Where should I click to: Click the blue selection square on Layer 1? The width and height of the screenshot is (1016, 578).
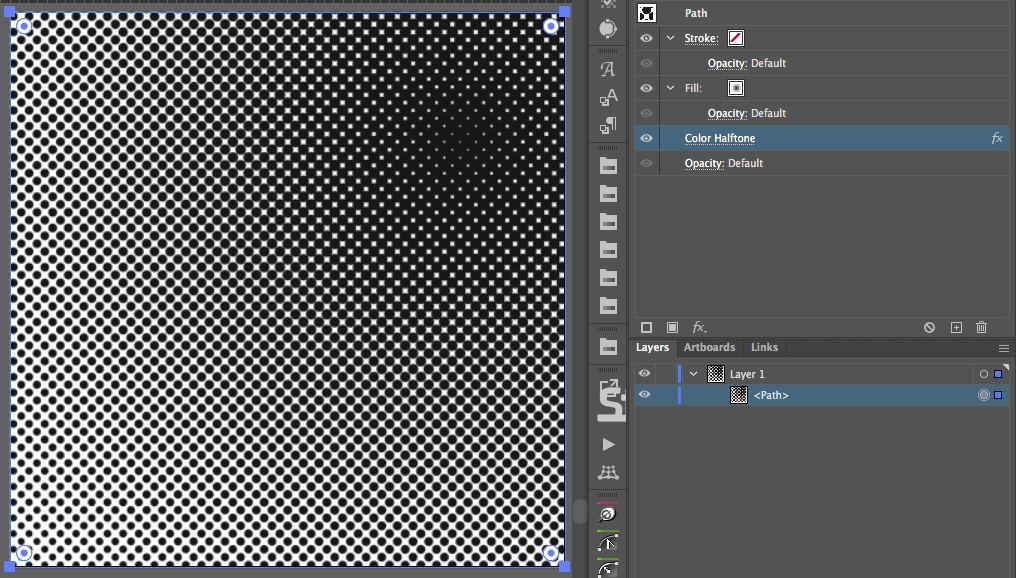coord(998,374)
